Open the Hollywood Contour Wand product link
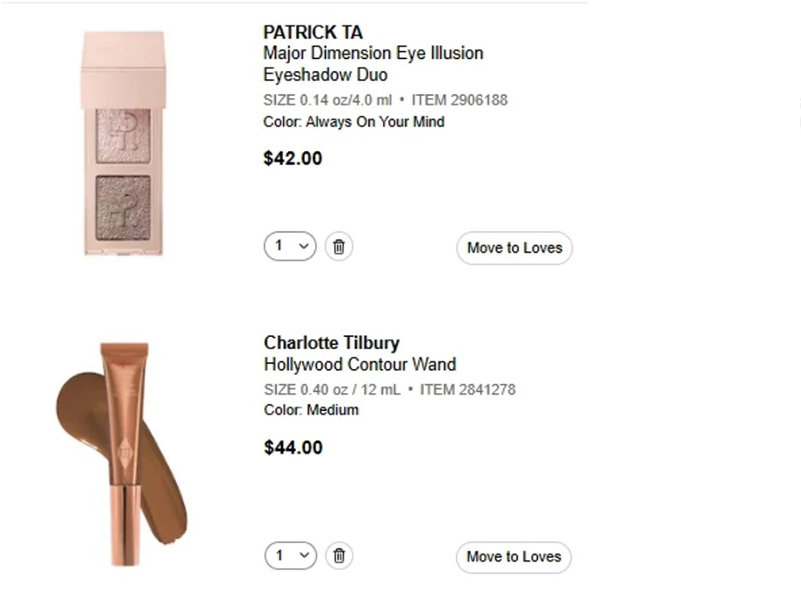Image resolution: width=801 pixels, height=600 pixels. pos(360,365)
